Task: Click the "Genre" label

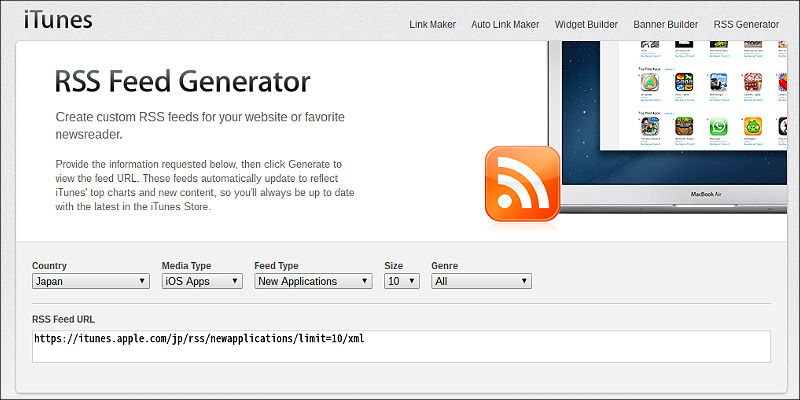Action: (445, 266)
